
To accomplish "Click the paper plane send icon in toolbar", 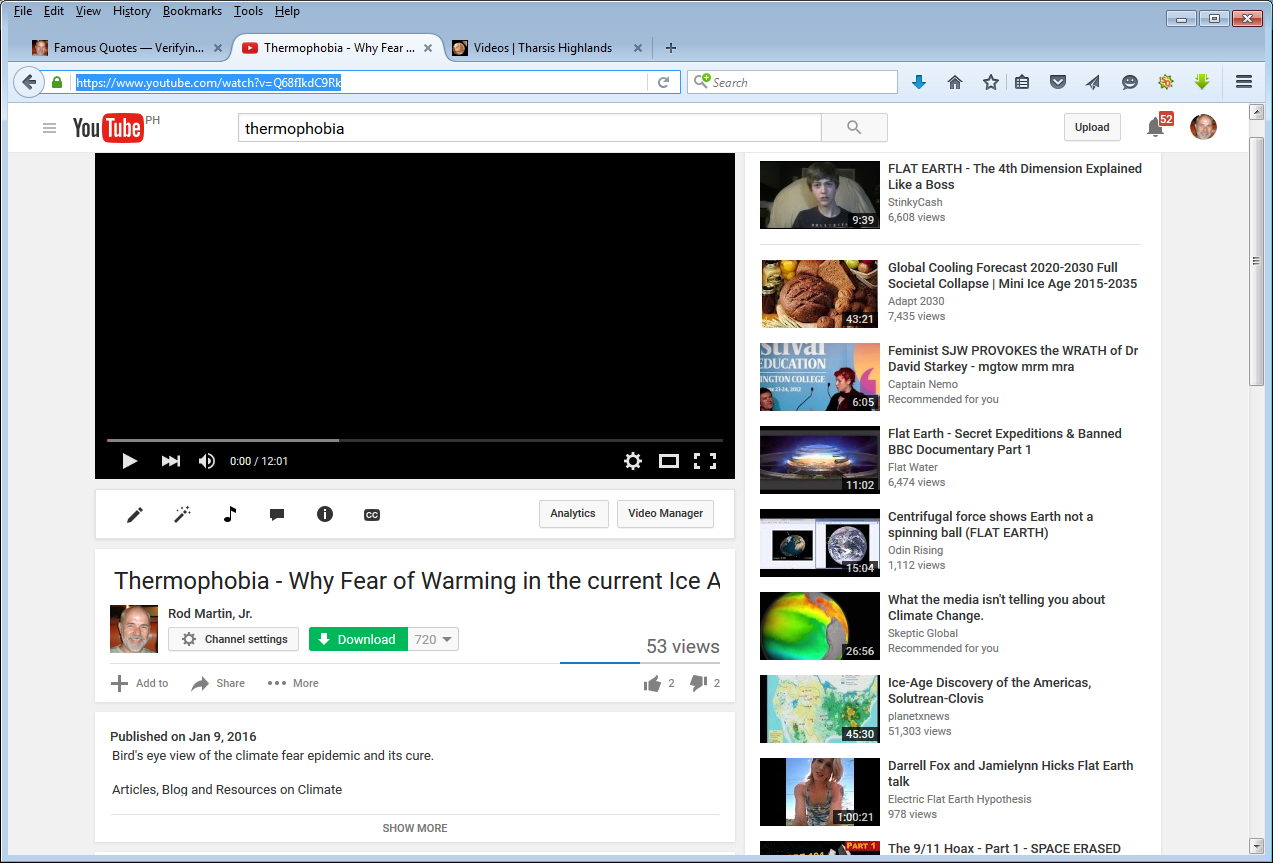I will click(1093, 83).
